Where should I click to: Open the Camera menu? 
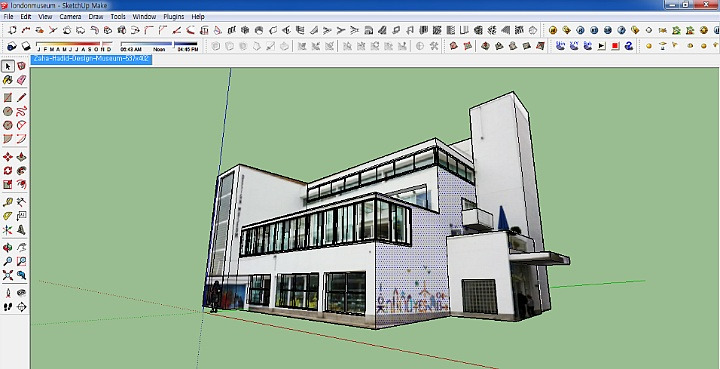coord(70,17)
